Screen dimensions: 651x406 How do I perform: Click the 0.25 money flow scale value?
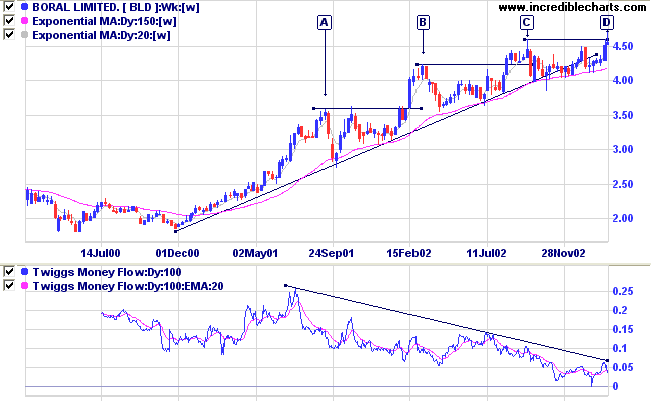click(x=623, y=291)
